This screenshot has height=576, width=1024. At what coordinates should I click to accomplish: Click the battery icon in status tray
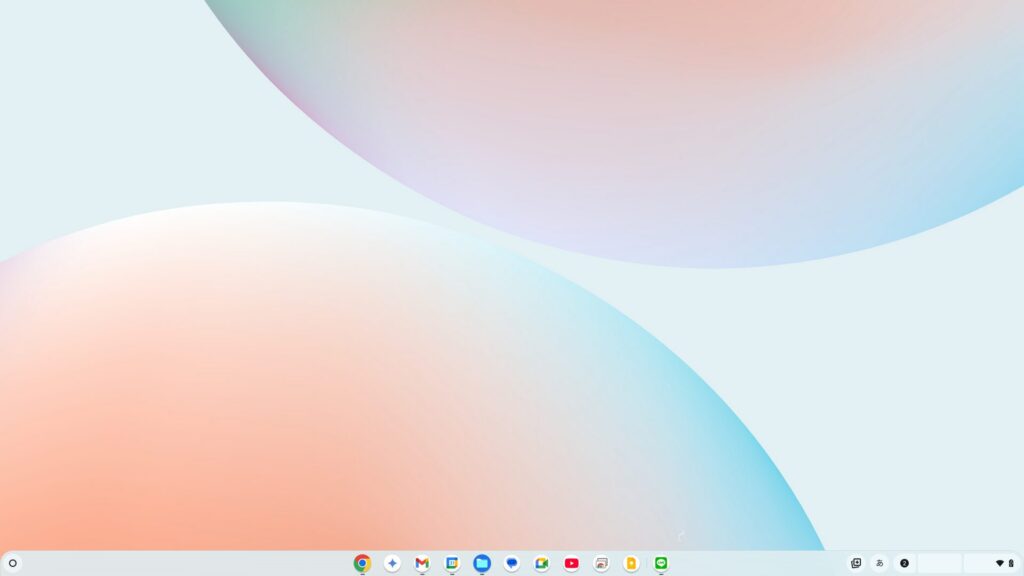1011,563
